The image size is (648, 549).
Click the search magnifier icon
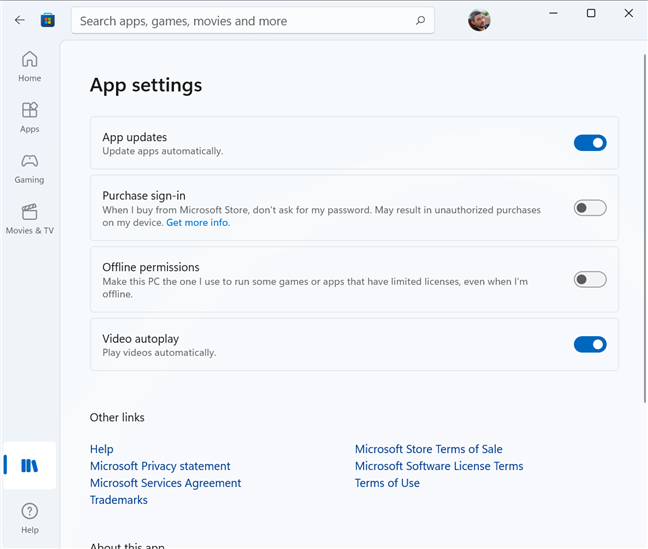pyautogui.click(x=420, y=20)
